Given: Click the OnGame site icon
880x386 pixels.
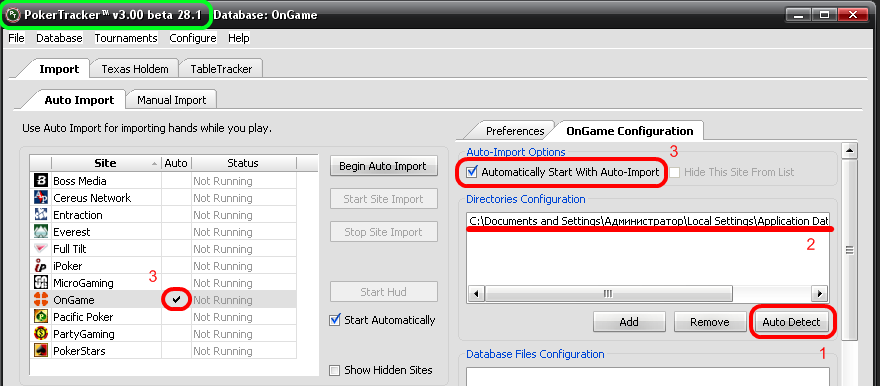Looking at the screenshot, I should [41, 300].
